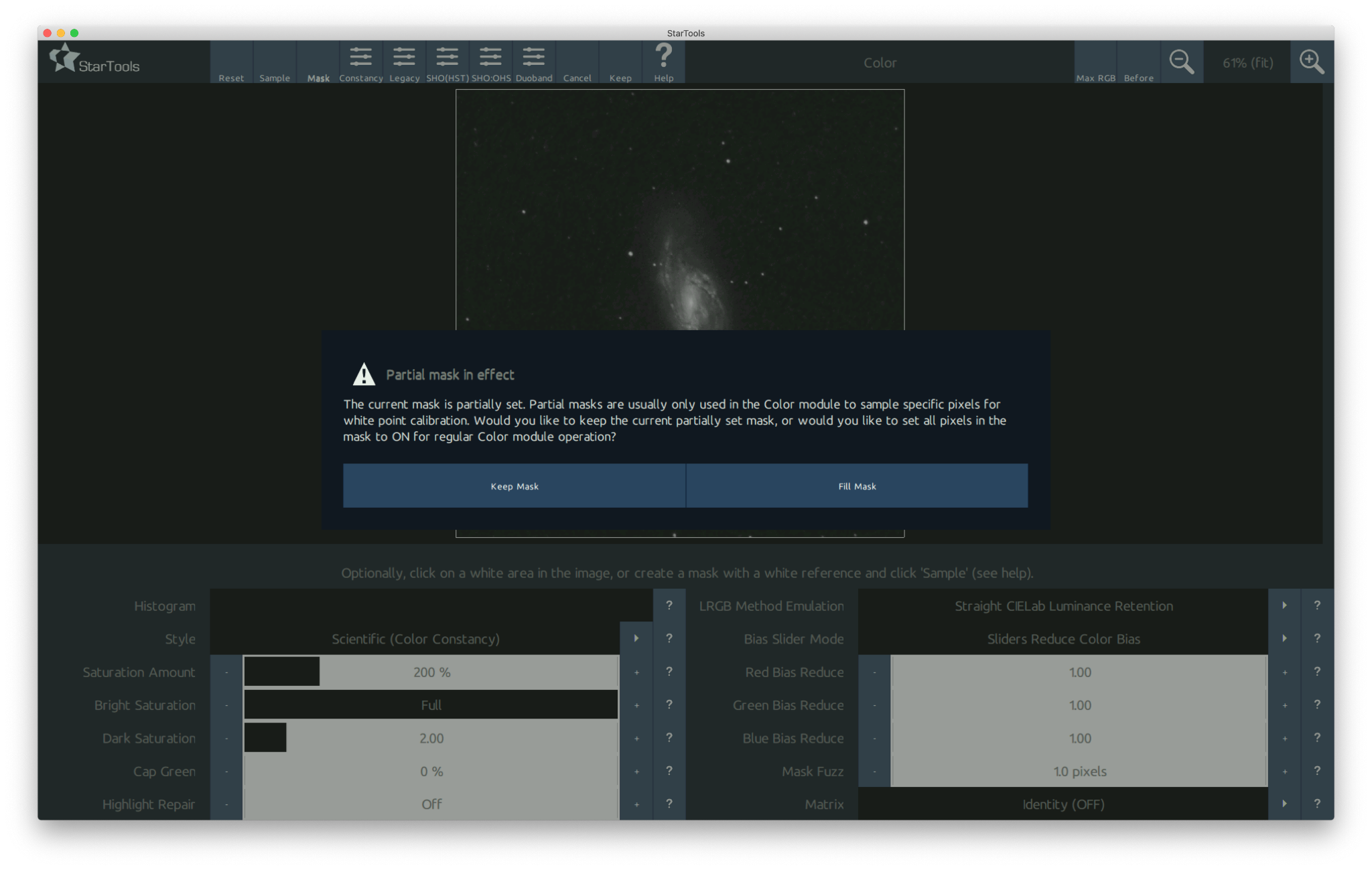Apply the Constancy preset
Viewport: 1372px width, 870px height.
(x=361, y=62)
